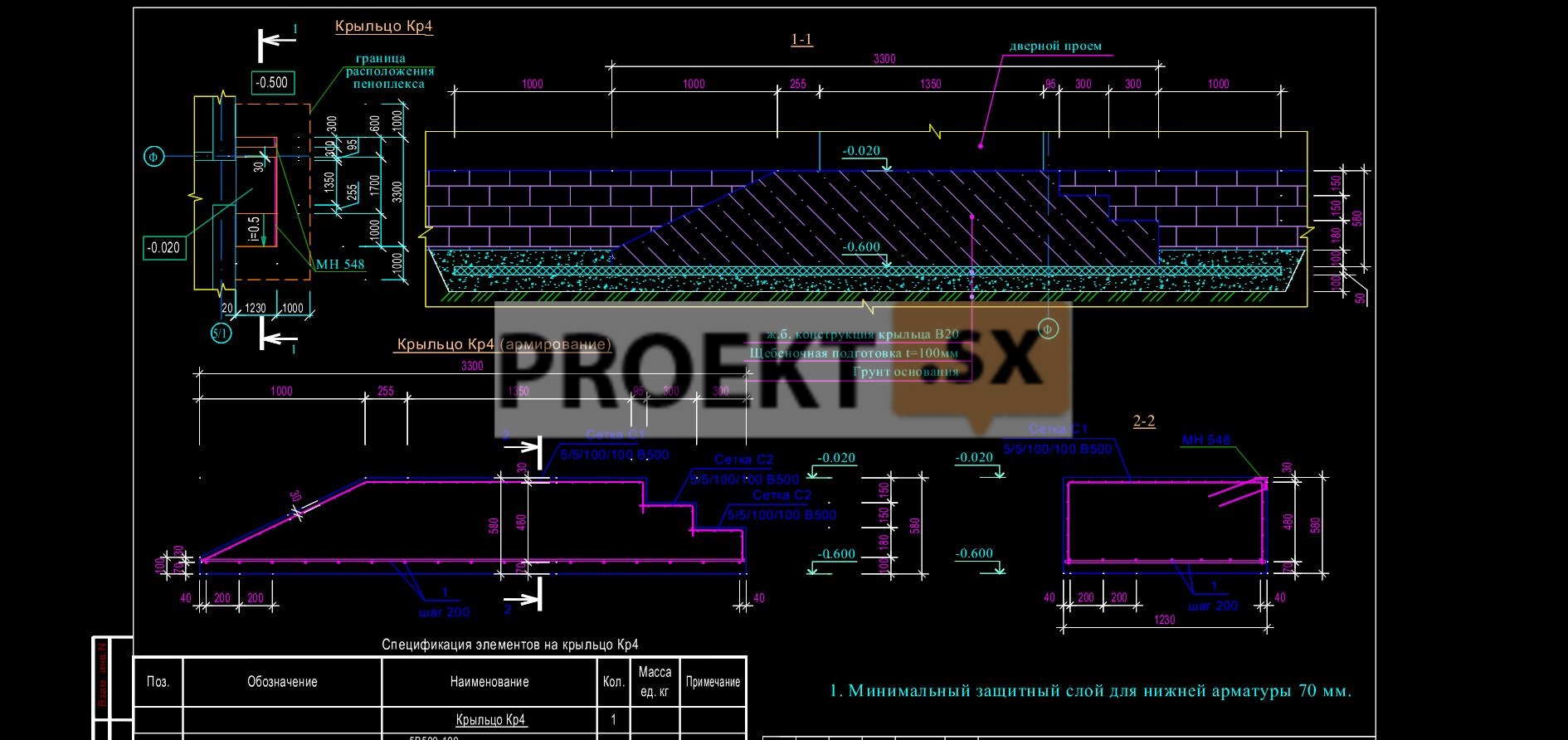
Task: Select the 'i=0.5' slope label
Action: (x=253, y=230)
